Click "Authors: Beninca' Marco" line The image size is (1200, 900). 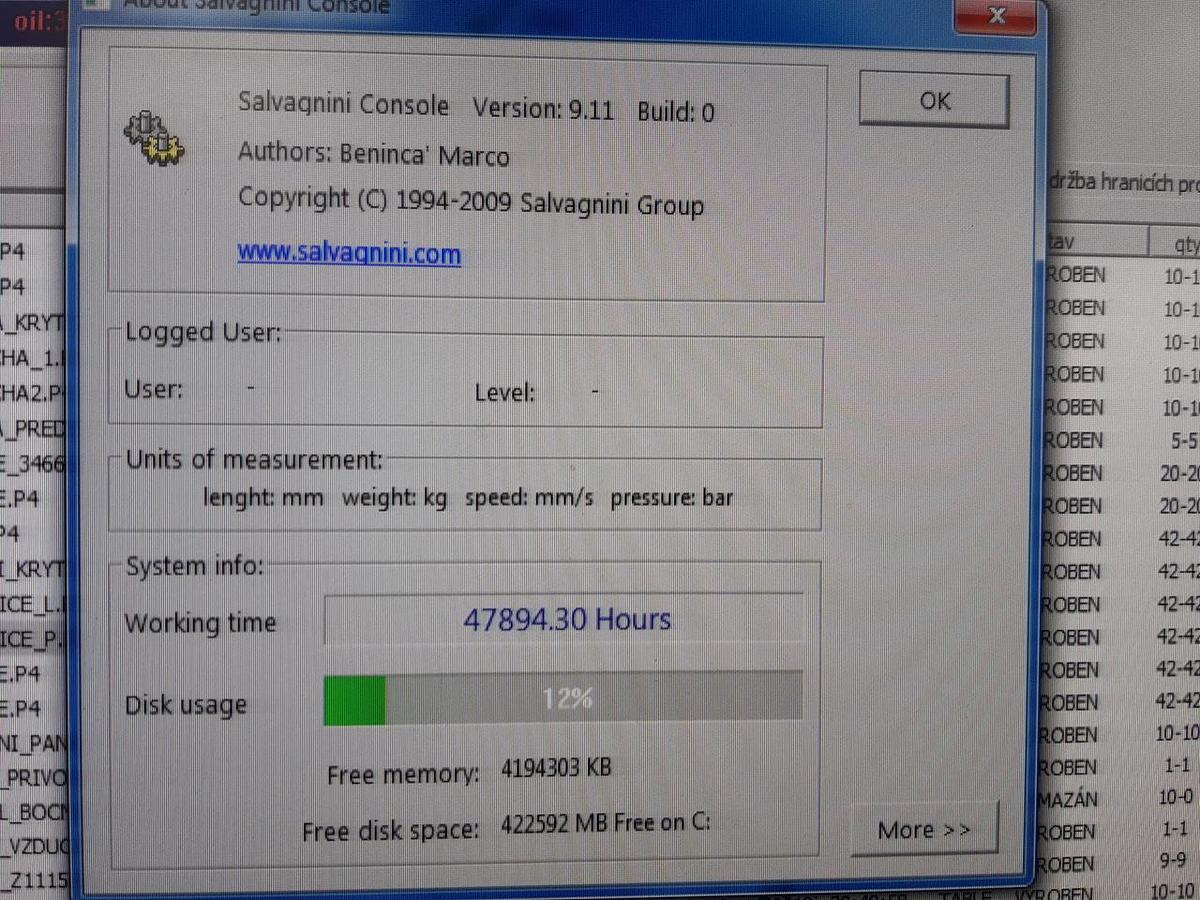point(374,155)
